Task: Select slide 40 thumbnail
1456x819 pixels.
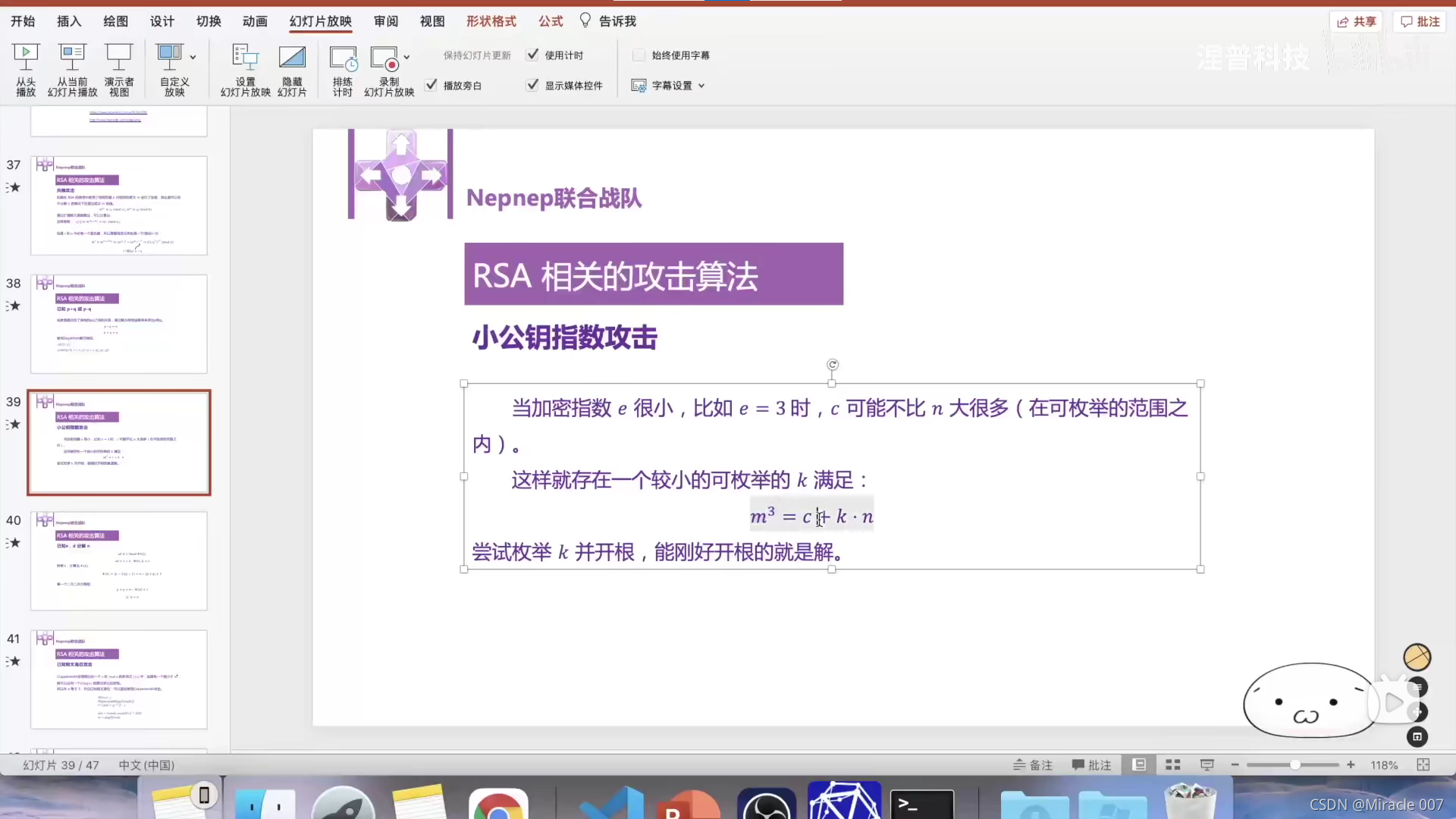Action: (x=119, y=560)
